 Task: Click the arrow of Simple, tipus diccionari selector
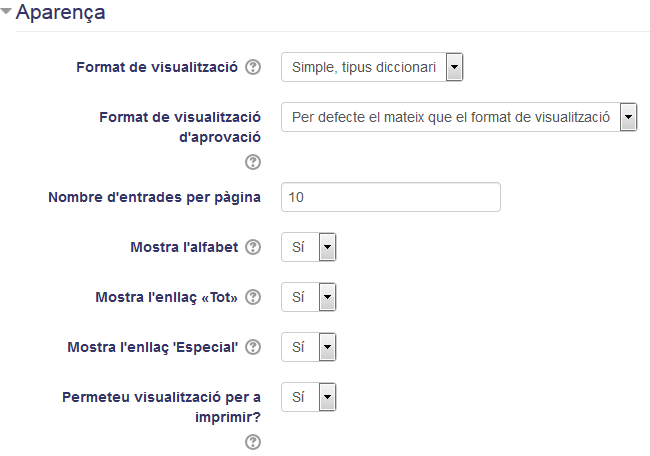click(454, 67)
